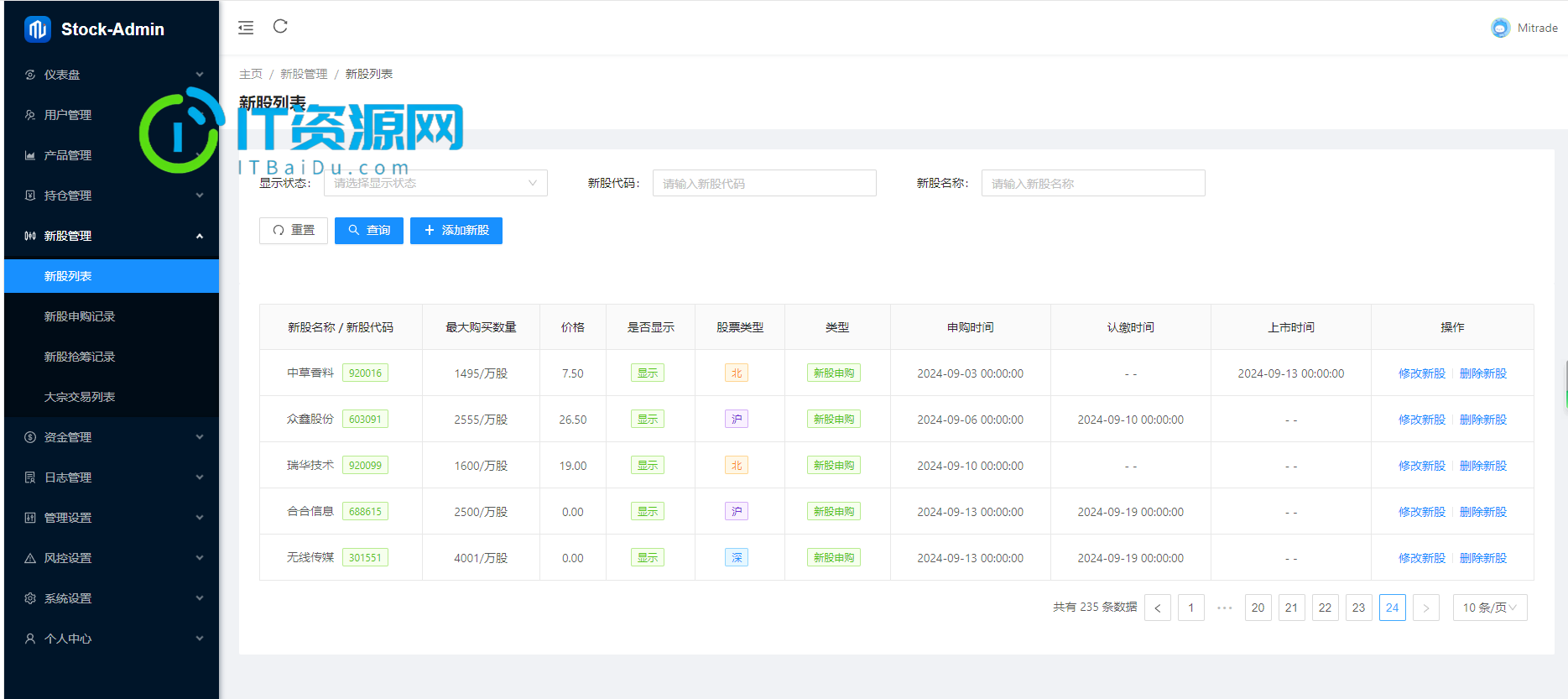This screenshot has height=699, width=1568.
Task: Expand the 风控设置 menu chevron
Action: click(200, 558)
